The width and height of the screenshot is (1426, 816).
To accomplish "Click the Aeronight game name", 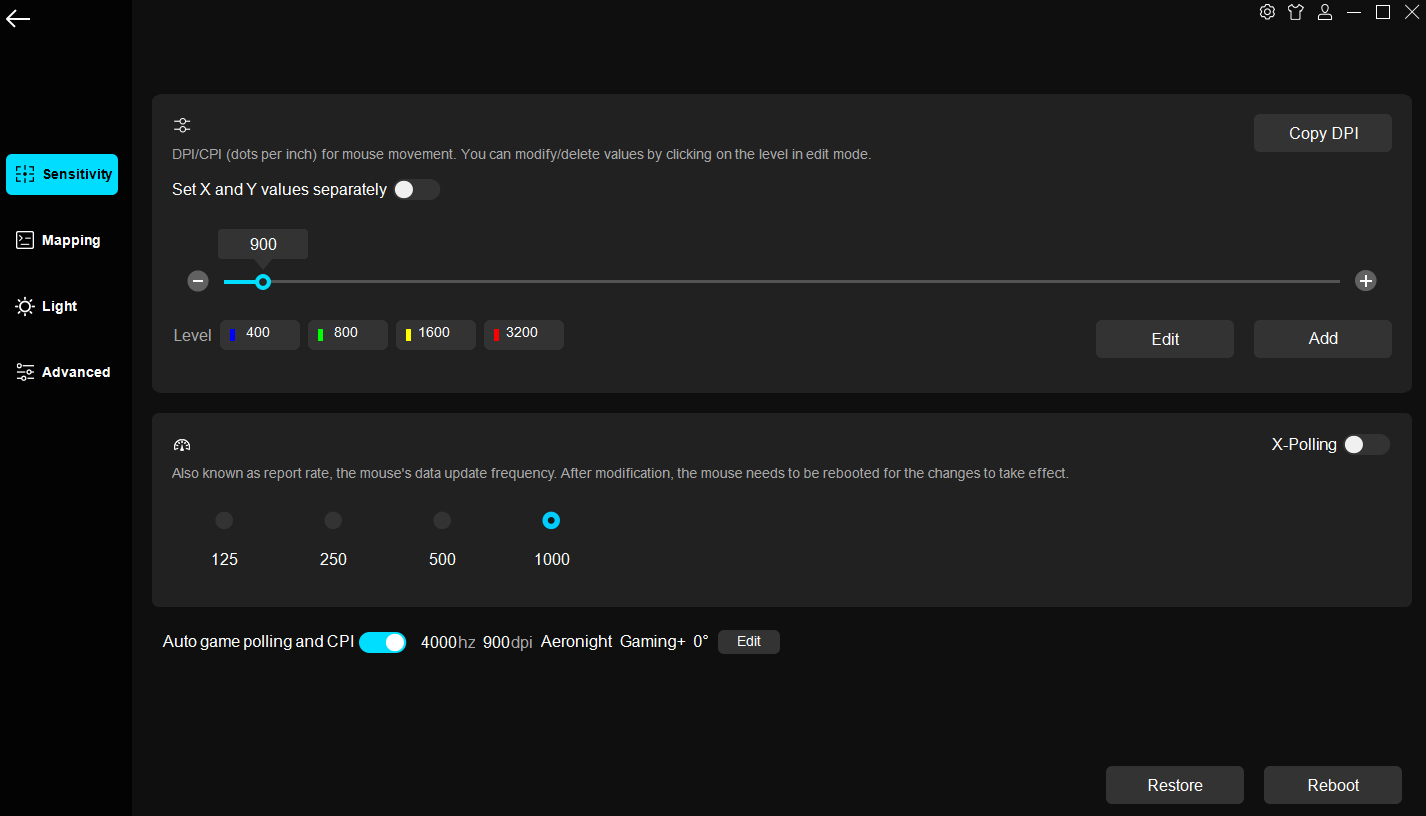I will click(x=576, y=642).
